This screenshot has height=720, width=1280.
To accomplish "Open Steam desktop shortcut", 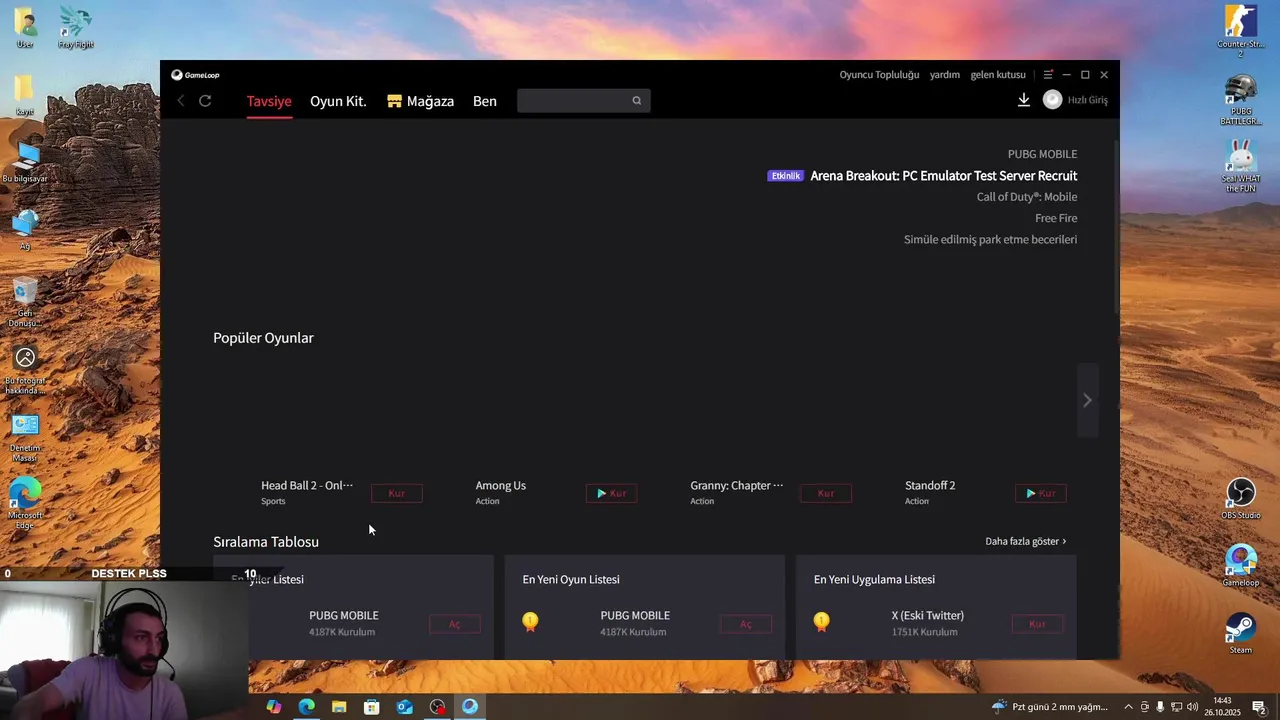I will click(1241, 633).
